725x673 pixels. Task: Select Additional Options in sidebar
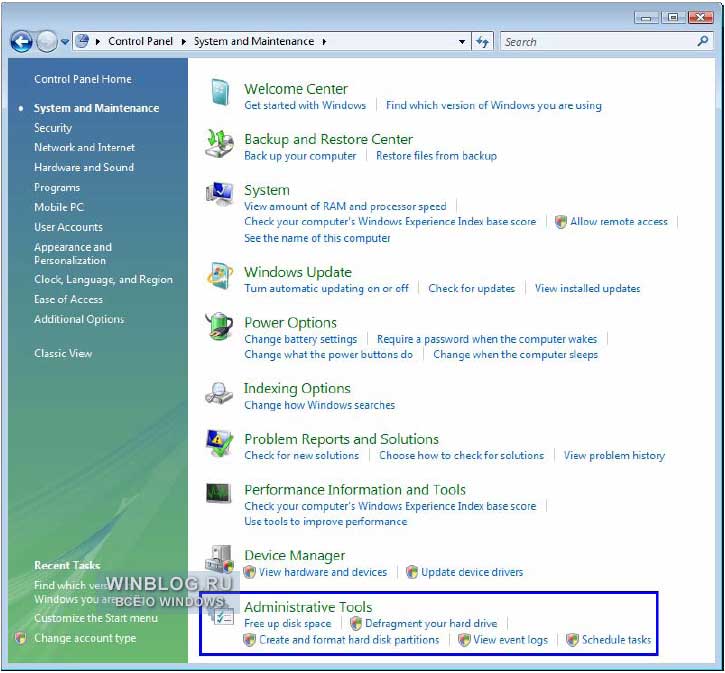pos(79,319)
